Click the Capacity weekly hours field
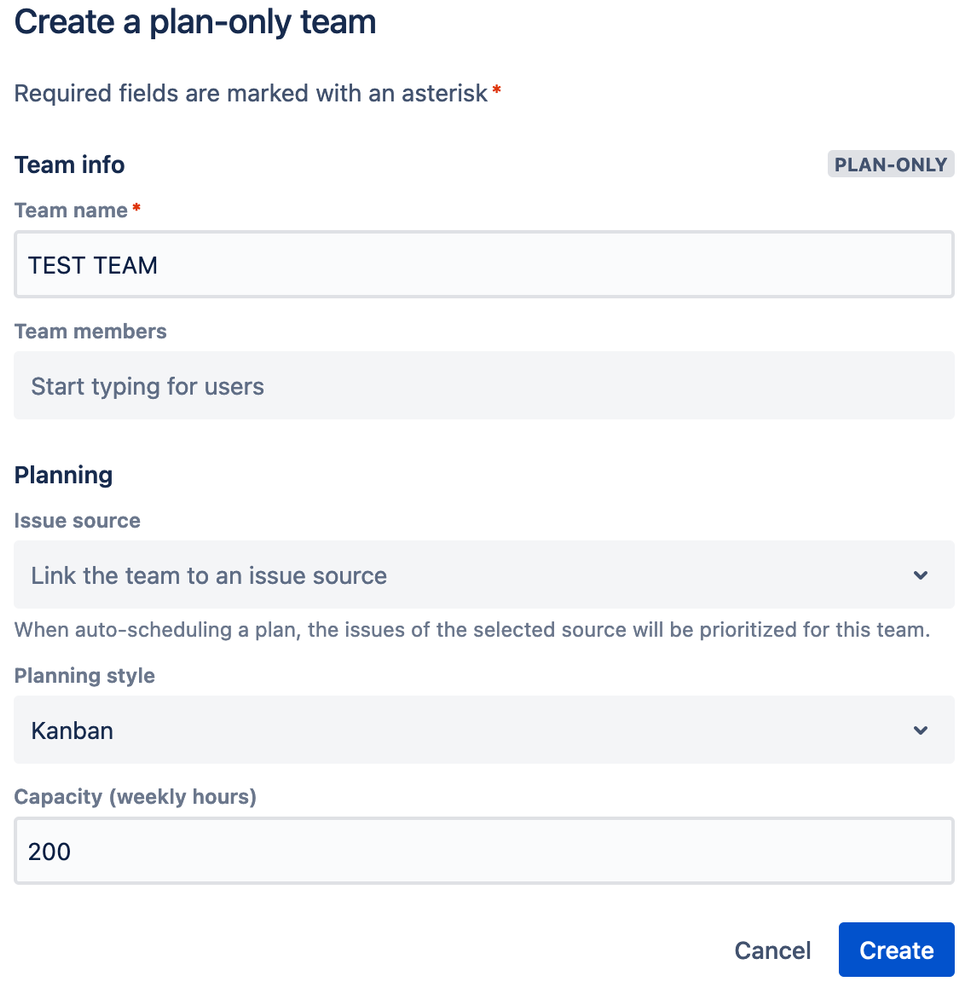 484,851
